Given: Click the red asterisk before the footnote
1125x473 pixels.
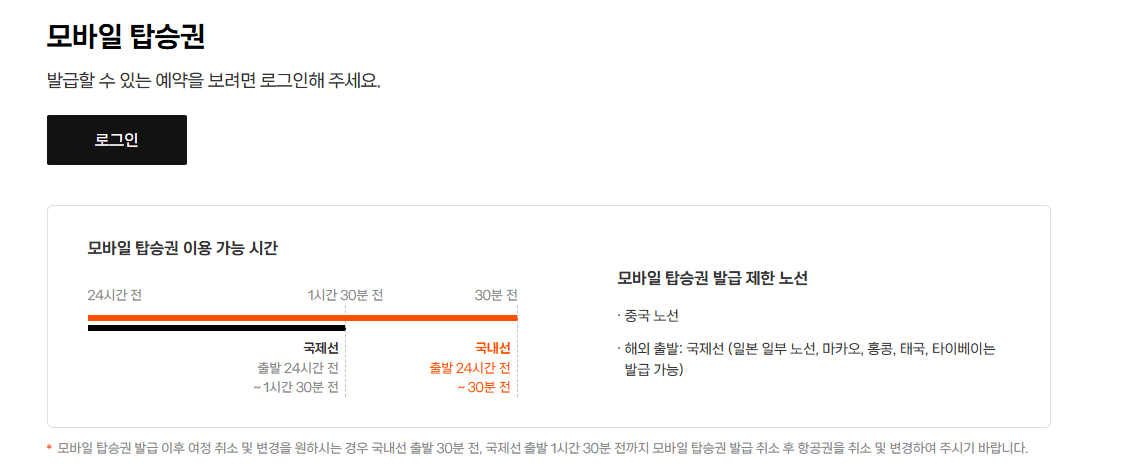Looking at the screenshot, I should [x=49, y=450].
